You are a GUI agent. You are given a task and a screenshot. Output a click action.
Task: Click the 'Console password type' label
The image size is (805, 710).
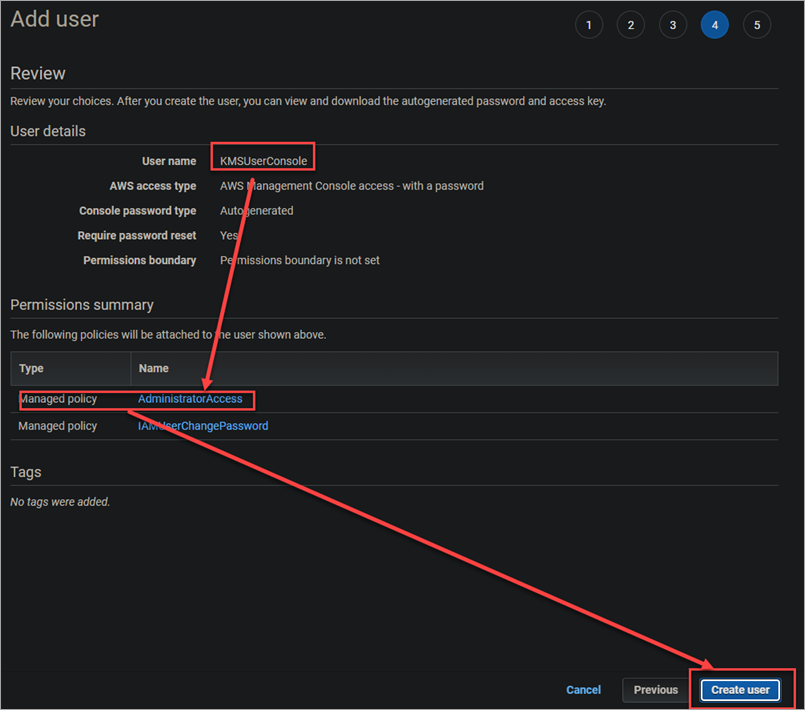click(138, 211)
